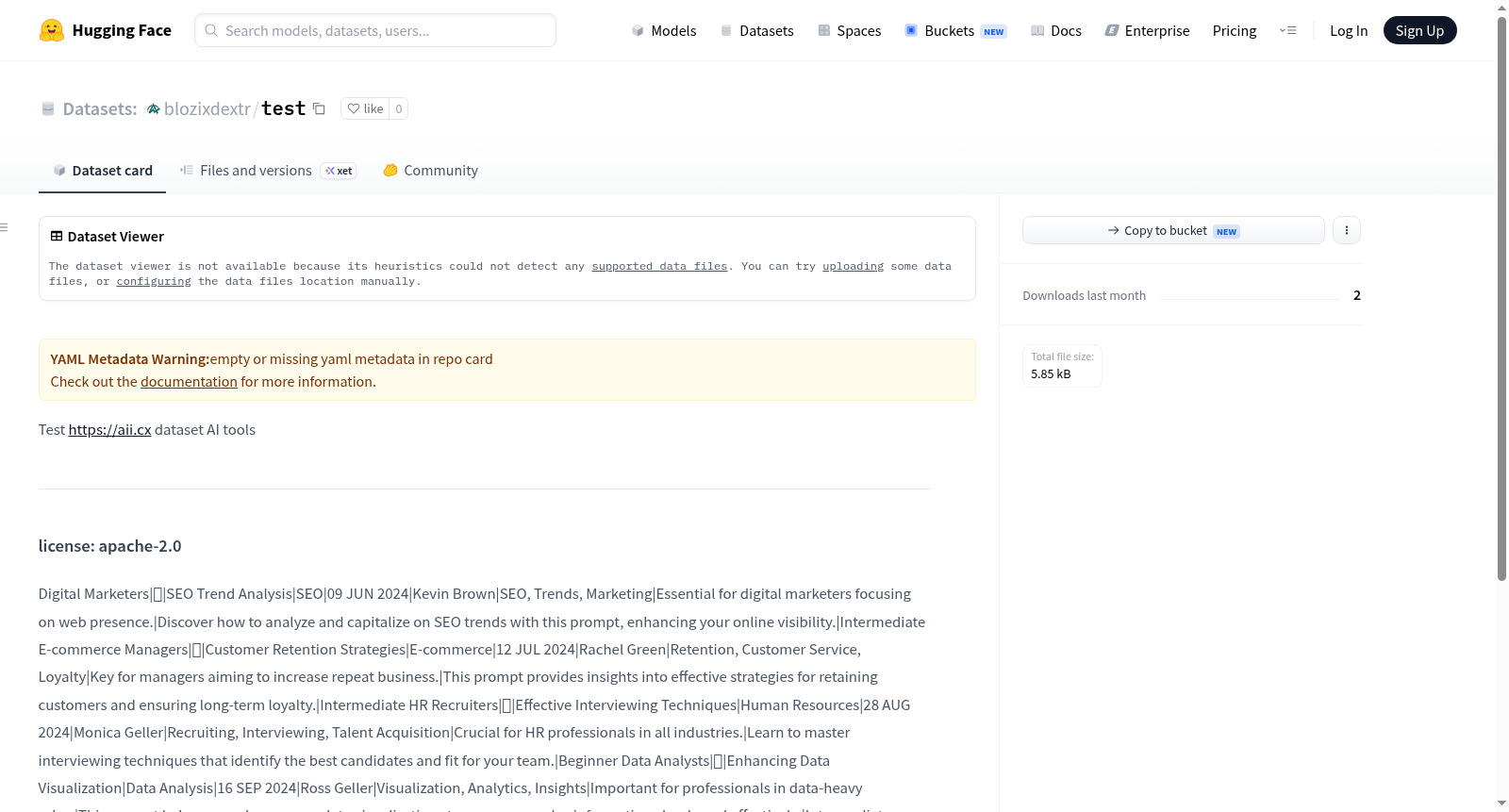The image size is (1509, 812).
Task: Visit the Enterprise page
Action: pos(1148,30)
